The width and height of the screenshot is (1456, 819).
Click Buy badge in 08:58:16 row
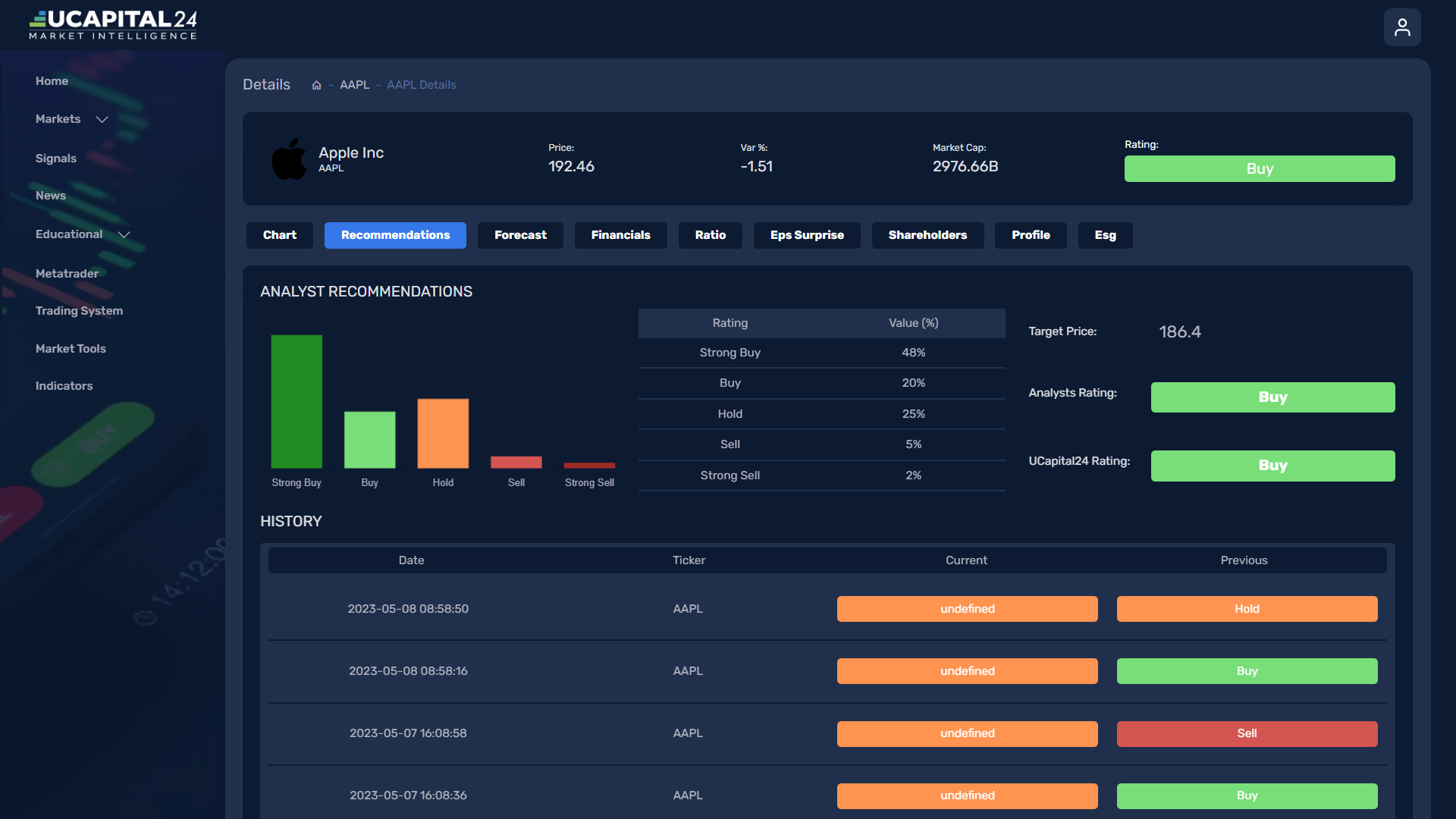1247,671
